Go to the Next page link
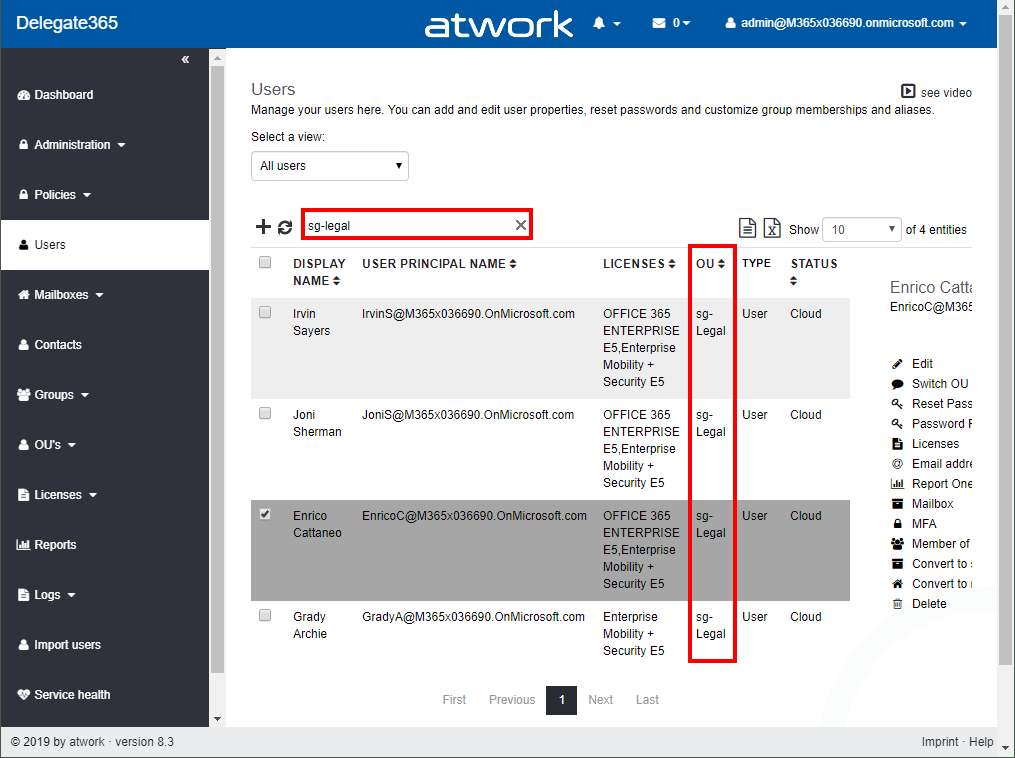1015x758 pixels. (601, 700)
